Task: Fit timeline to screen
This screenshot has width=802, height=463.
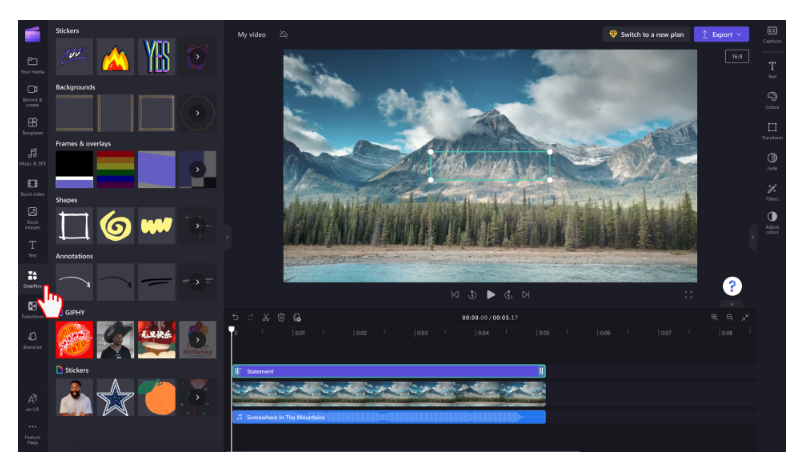Action: pos(745,317)
